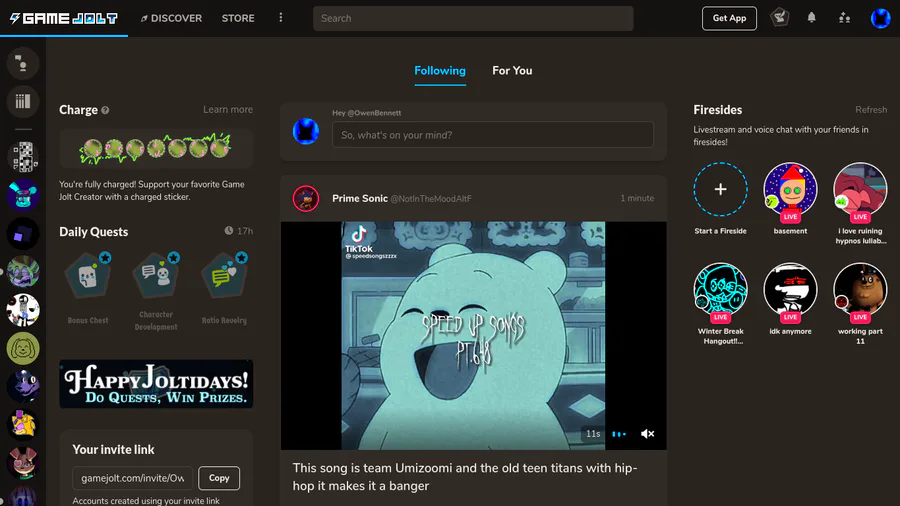900x506 pixels.
Task: Click the Game Jolt logo
Action: [64, 18]
